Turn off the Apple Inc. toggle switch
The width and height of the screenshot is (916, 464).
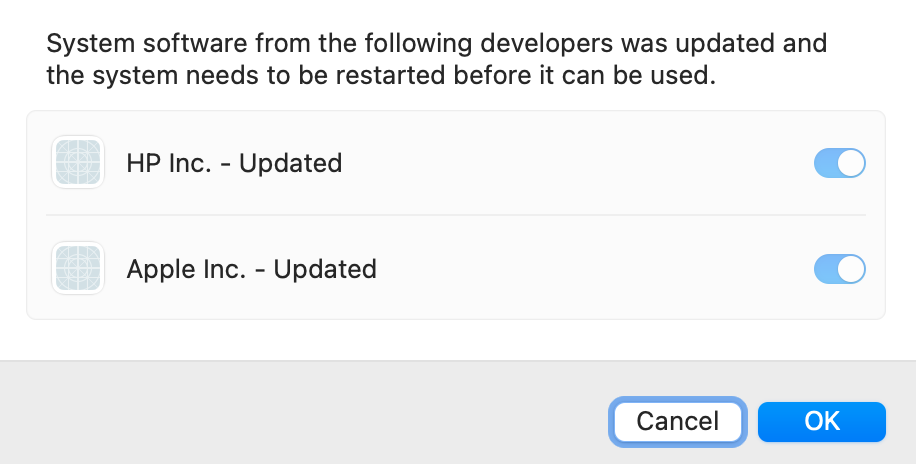(x=839, y=269)
